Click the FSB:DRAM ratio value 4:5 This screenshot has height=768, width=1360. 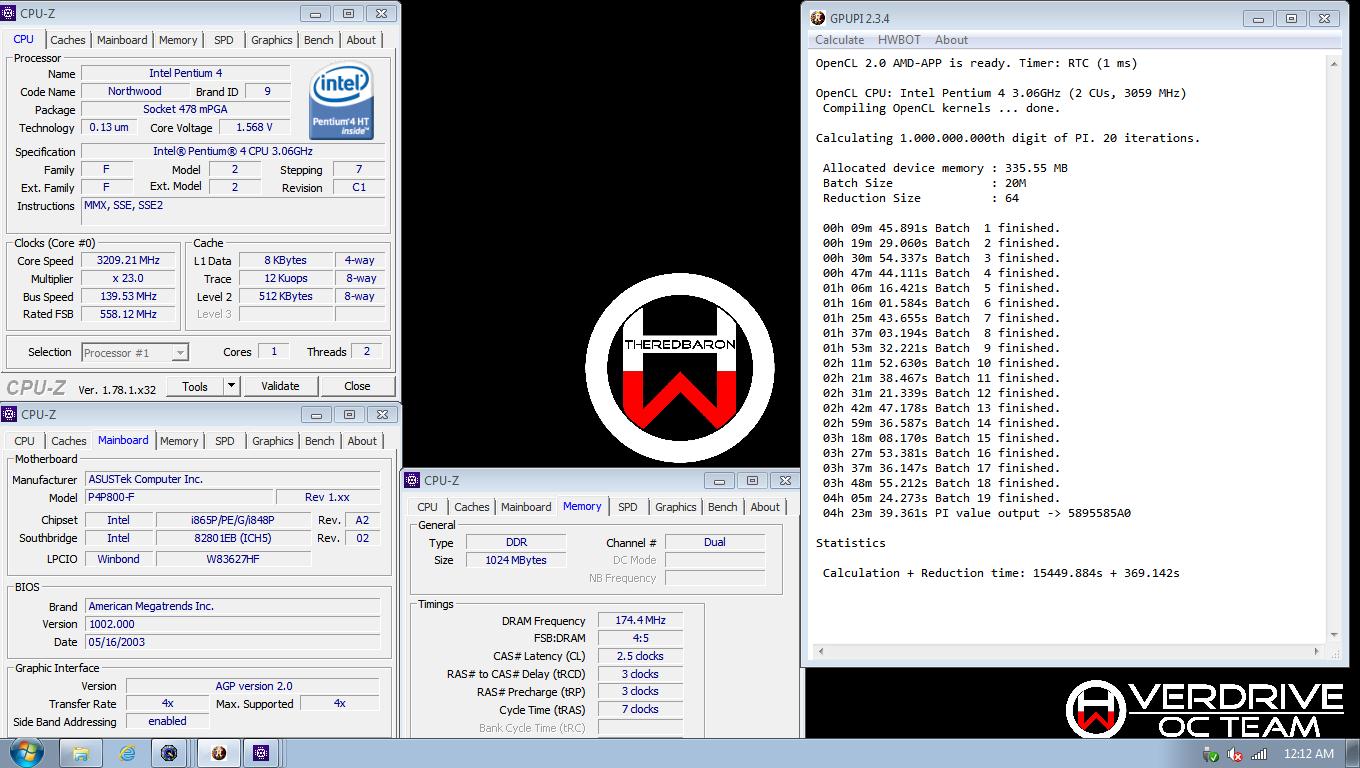(x=640, y=638)
